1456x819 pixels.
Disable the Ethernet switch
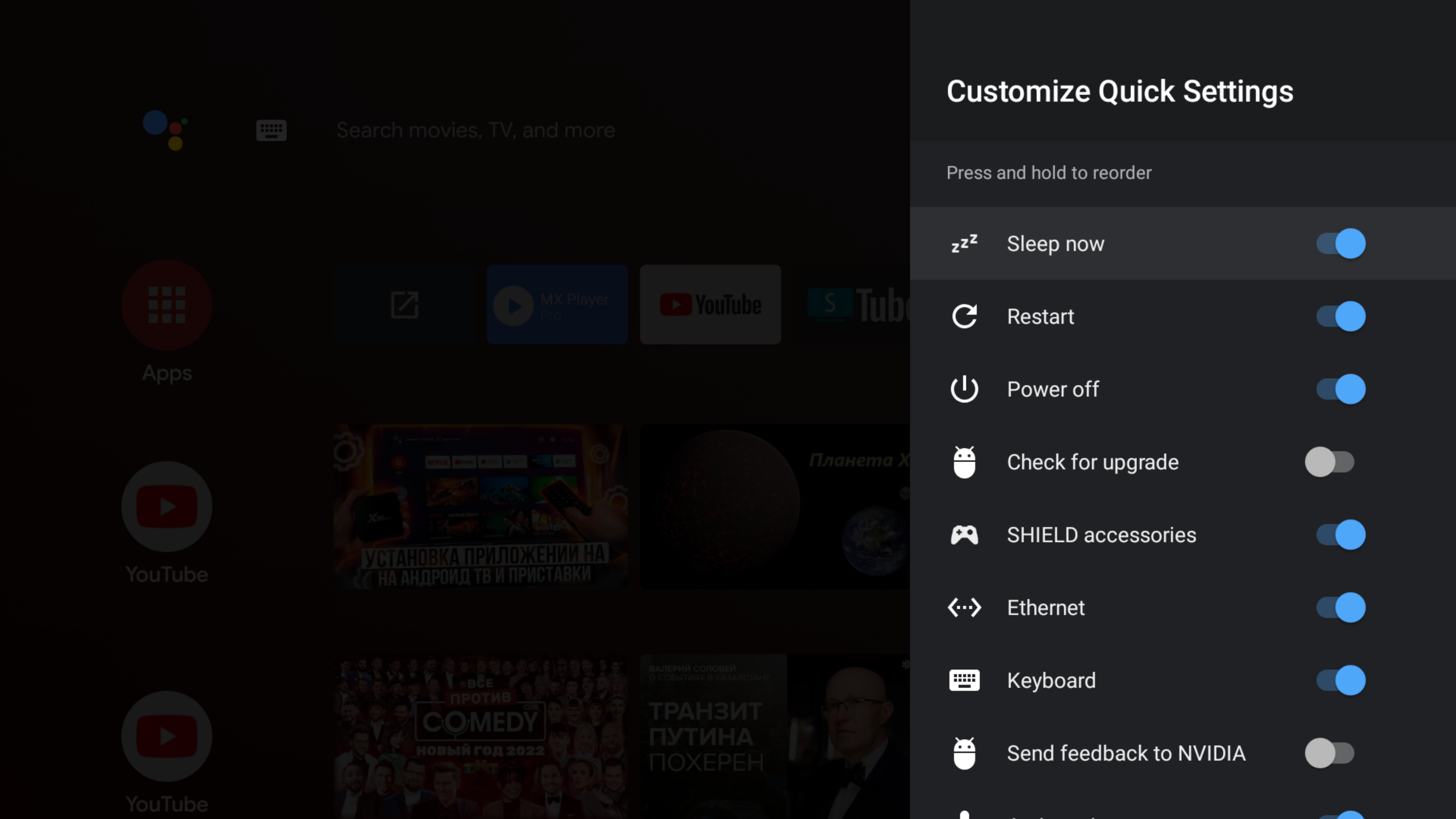[1341, 607]
